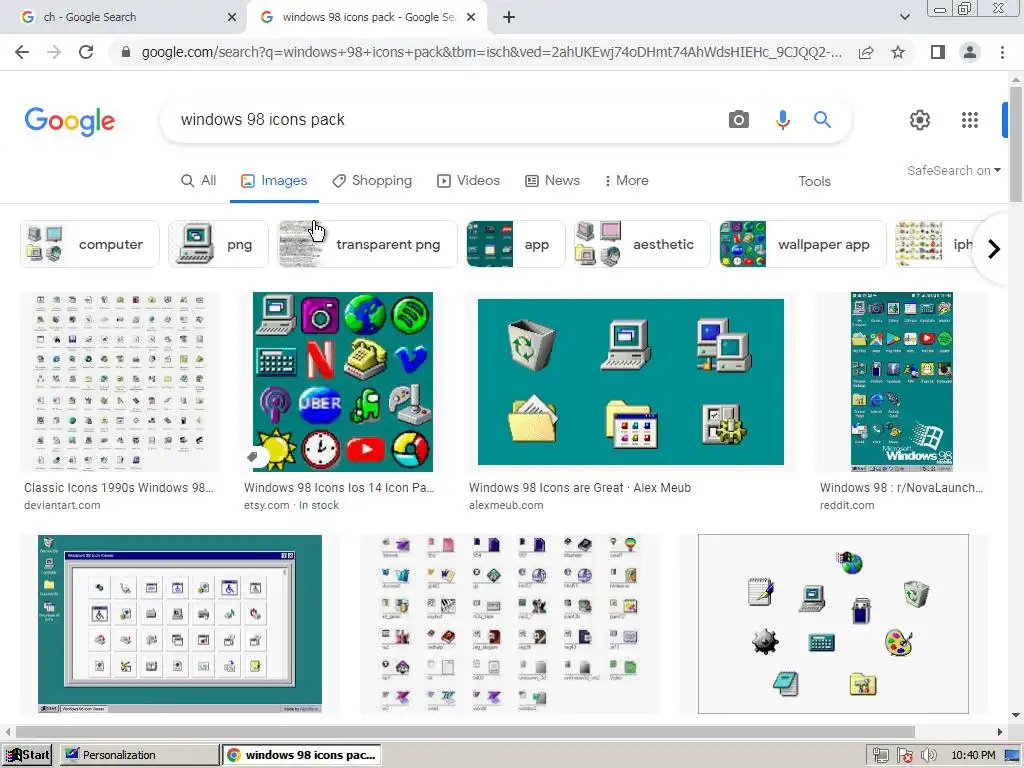Click the Google logo
The width and height of the screenshot is (1024, 768).
coord(70,121)
